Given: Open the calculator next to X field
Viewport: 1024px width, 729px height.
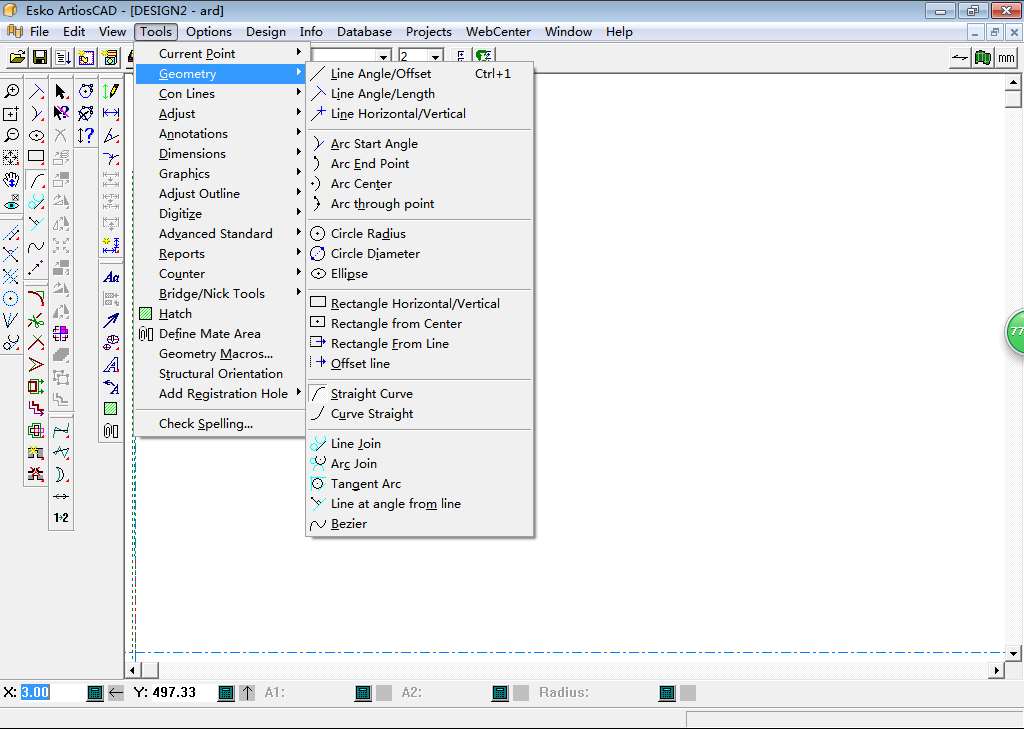Looking at the screenshot, I should [95, 692].
